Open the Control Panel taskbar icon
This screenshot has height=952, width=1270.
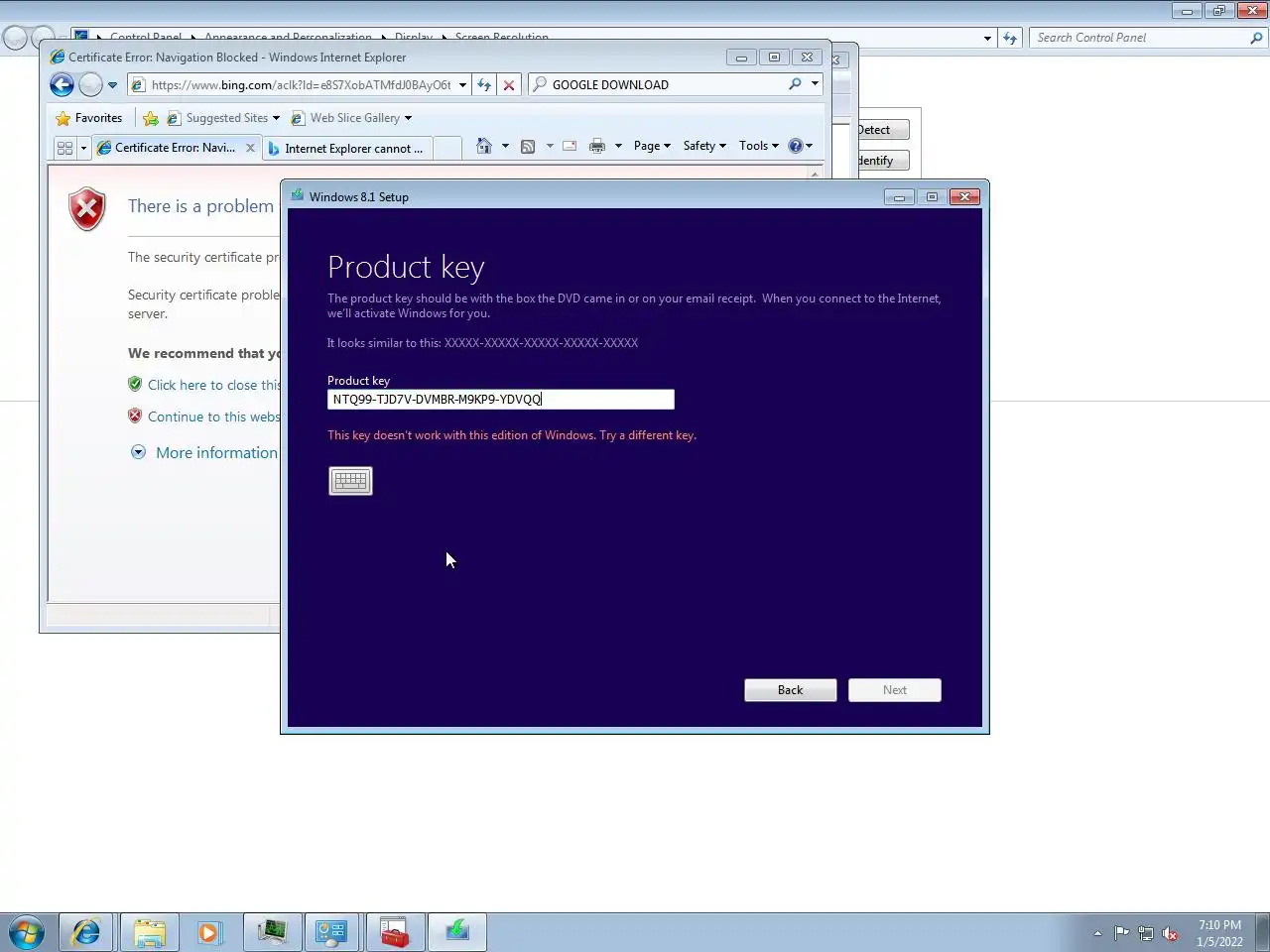click(x=331, y=932)
